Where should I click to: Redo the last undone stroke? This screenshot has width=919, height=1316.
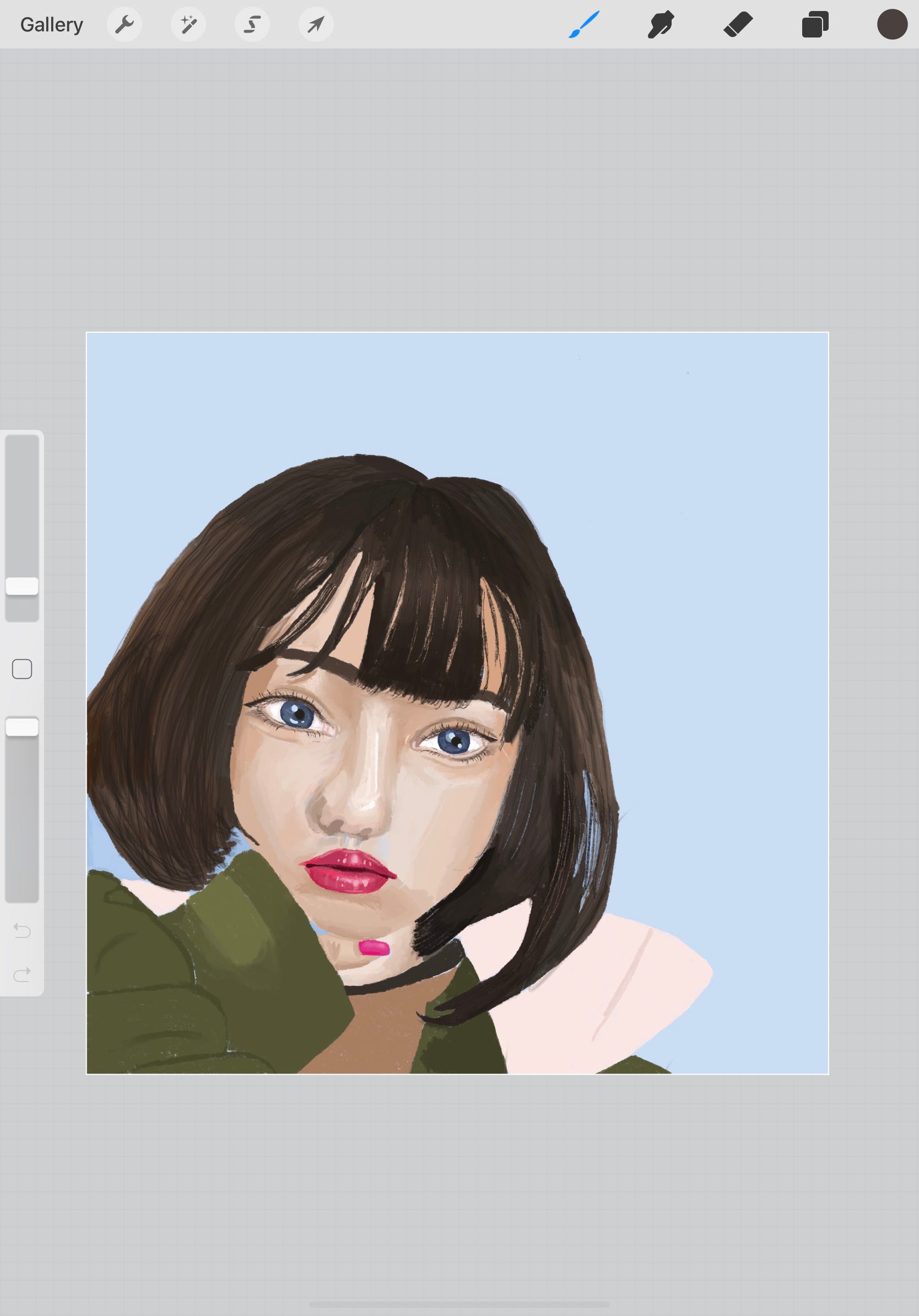click(x=22, y=974)
